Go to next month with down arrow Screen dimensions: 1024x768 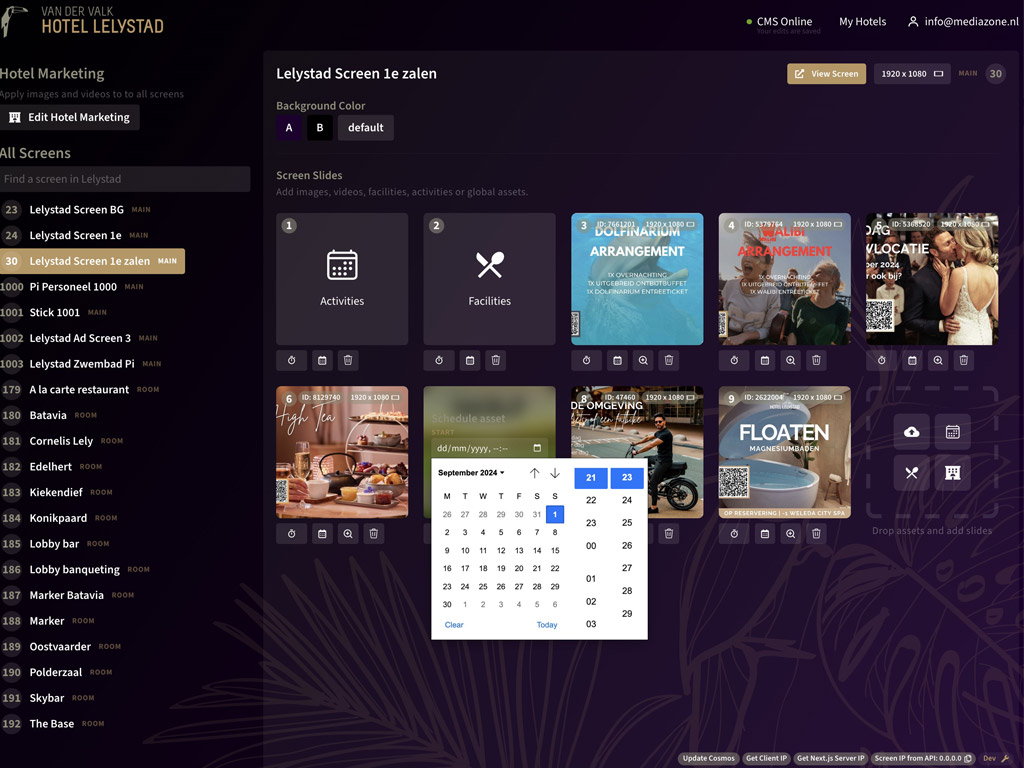(555, 473)
